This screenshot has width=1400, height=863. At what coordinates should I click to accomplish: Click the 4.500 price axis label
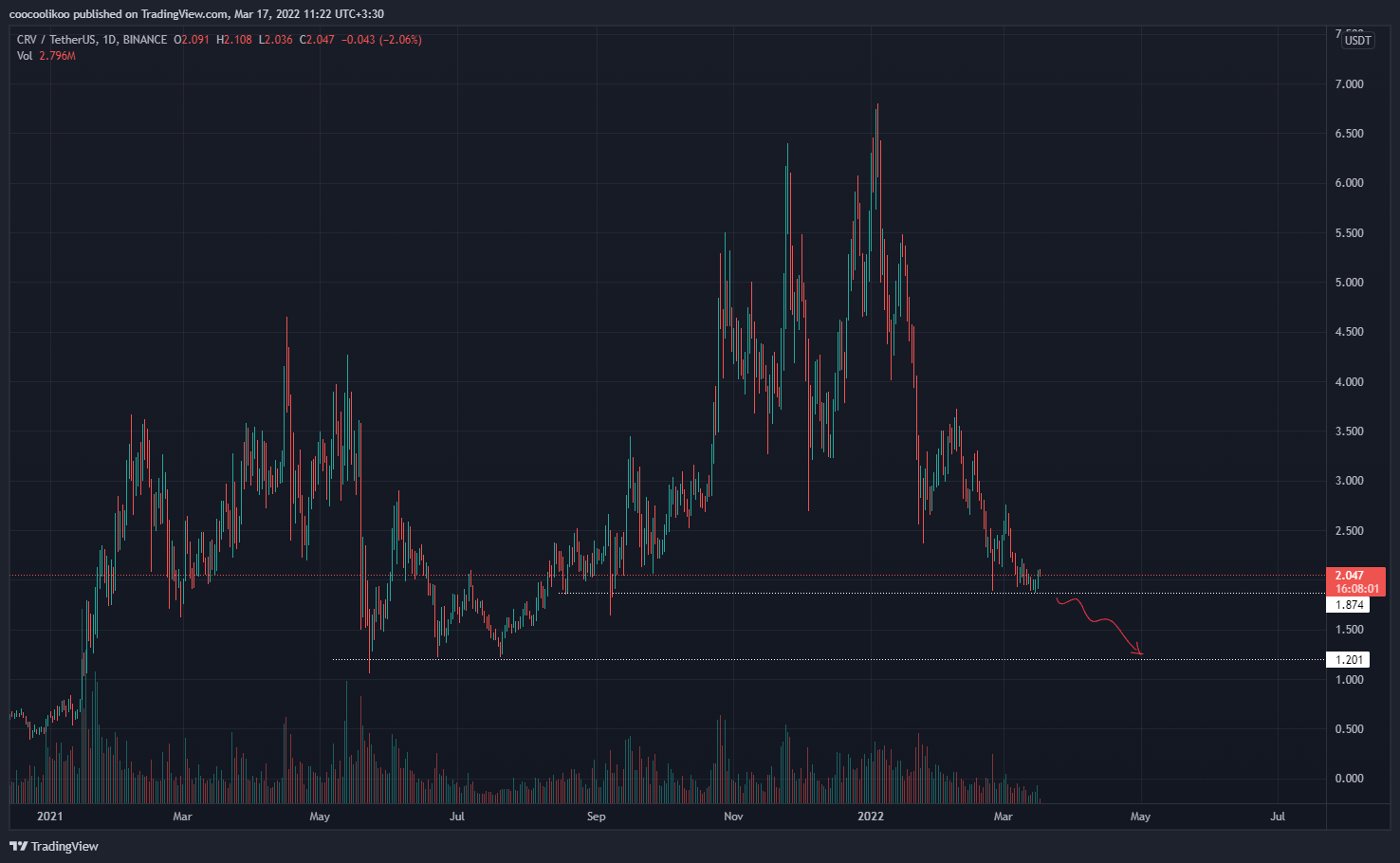[1349, 332]
